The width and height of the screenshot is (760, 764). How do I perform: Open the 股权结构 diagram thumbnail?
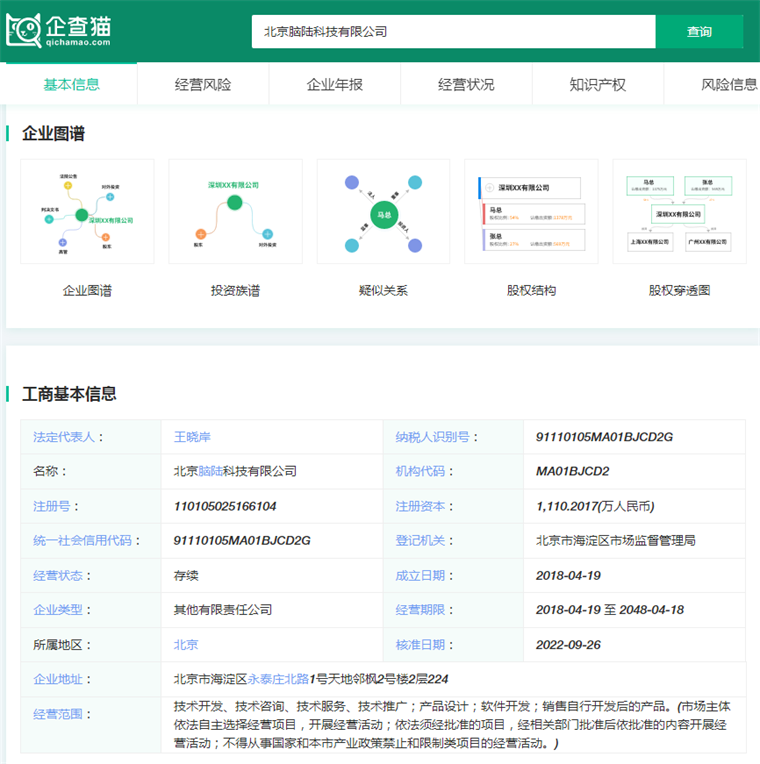(531, 211)
